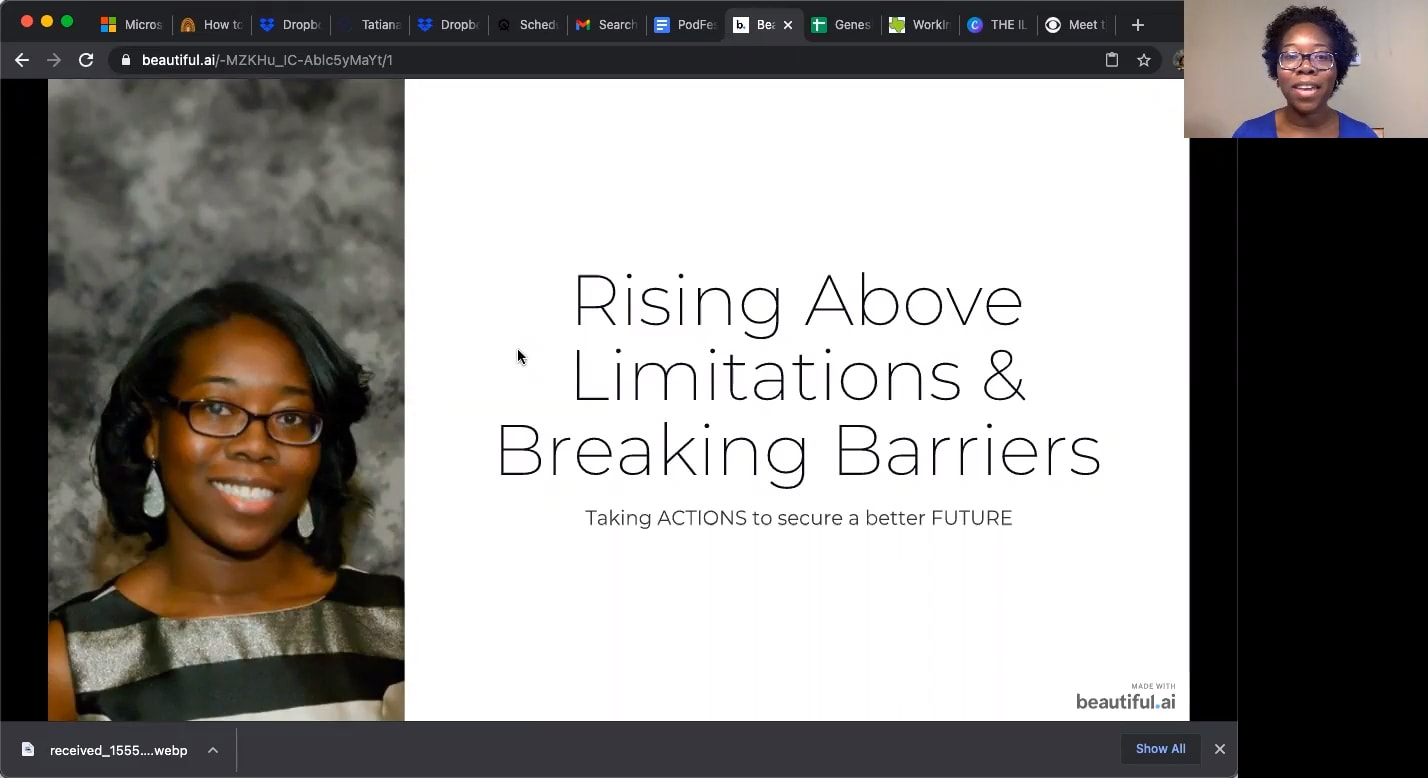
Task: Reload the beautiful.ai page
Action: (86, 60)
